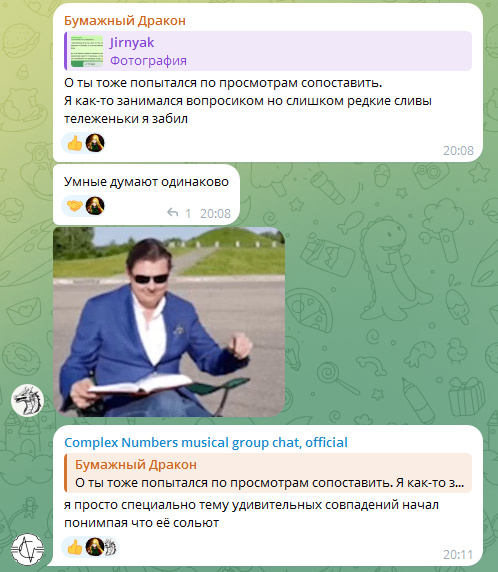This screenshot has height=572, width=498.
Task: Toggle the thumbs-up reaction on the last message
Action: [75, 547]
